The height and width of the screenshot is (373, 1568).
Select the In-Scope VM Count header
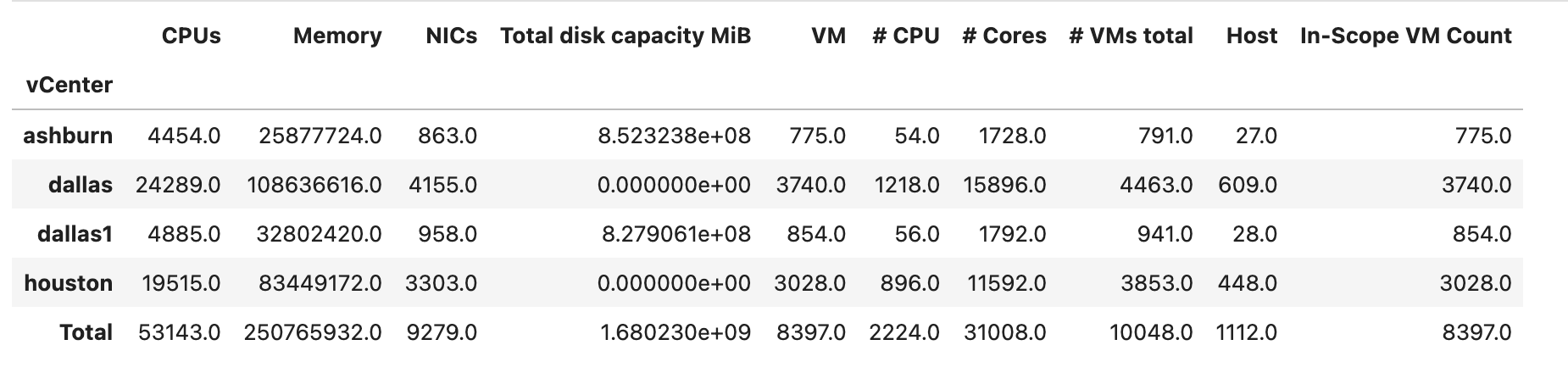[x=1405, y=36]
